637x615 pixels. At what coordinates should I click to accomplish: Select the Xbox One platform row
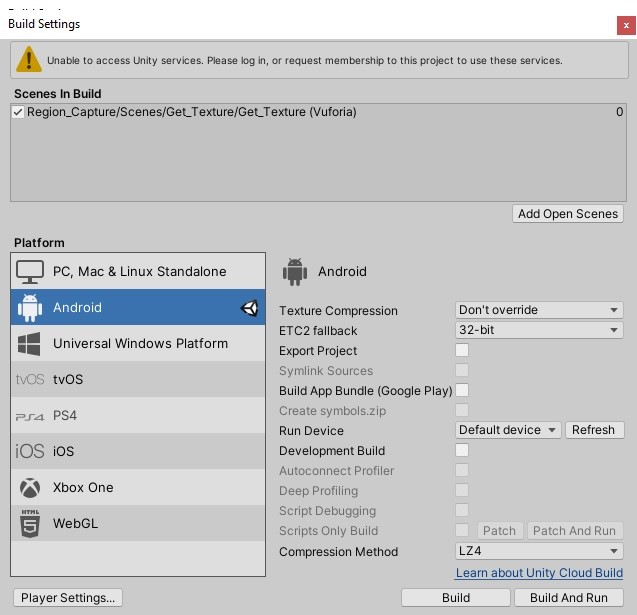point(138,487)
